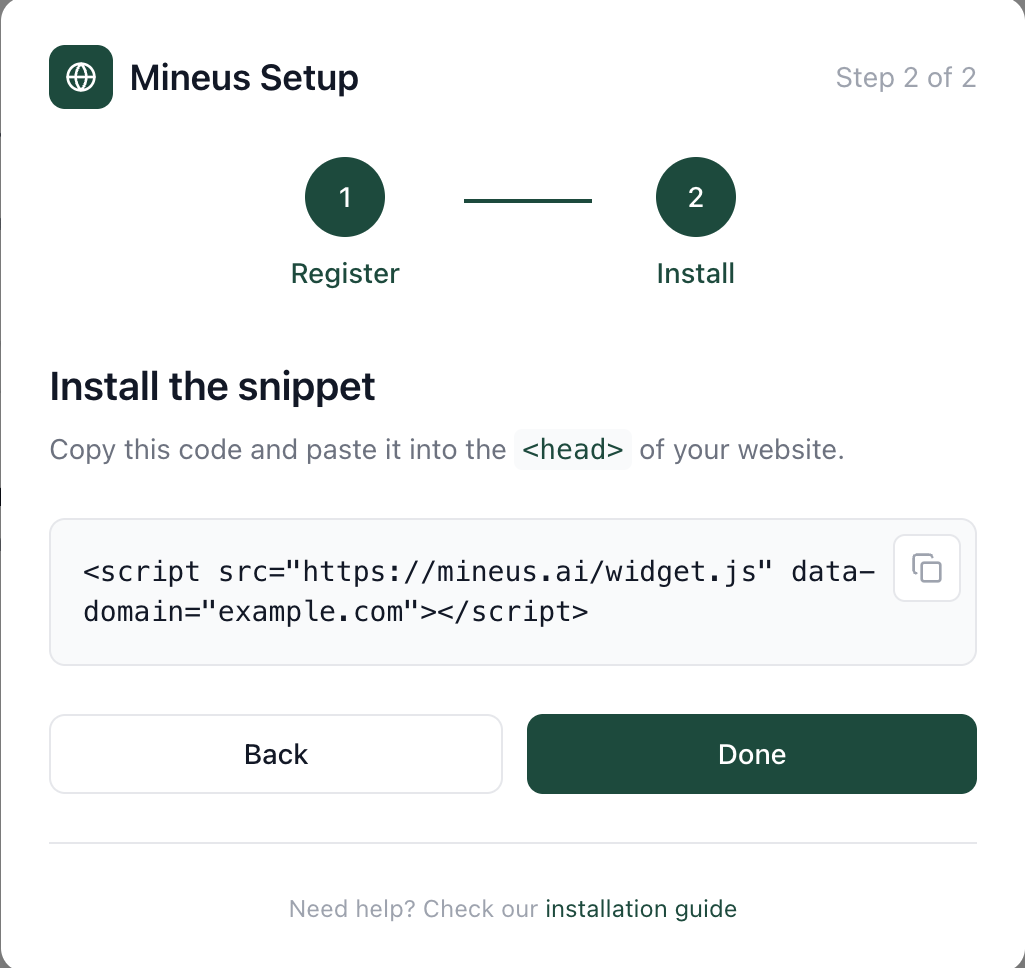Click the Need help footer text

(408, 908)
